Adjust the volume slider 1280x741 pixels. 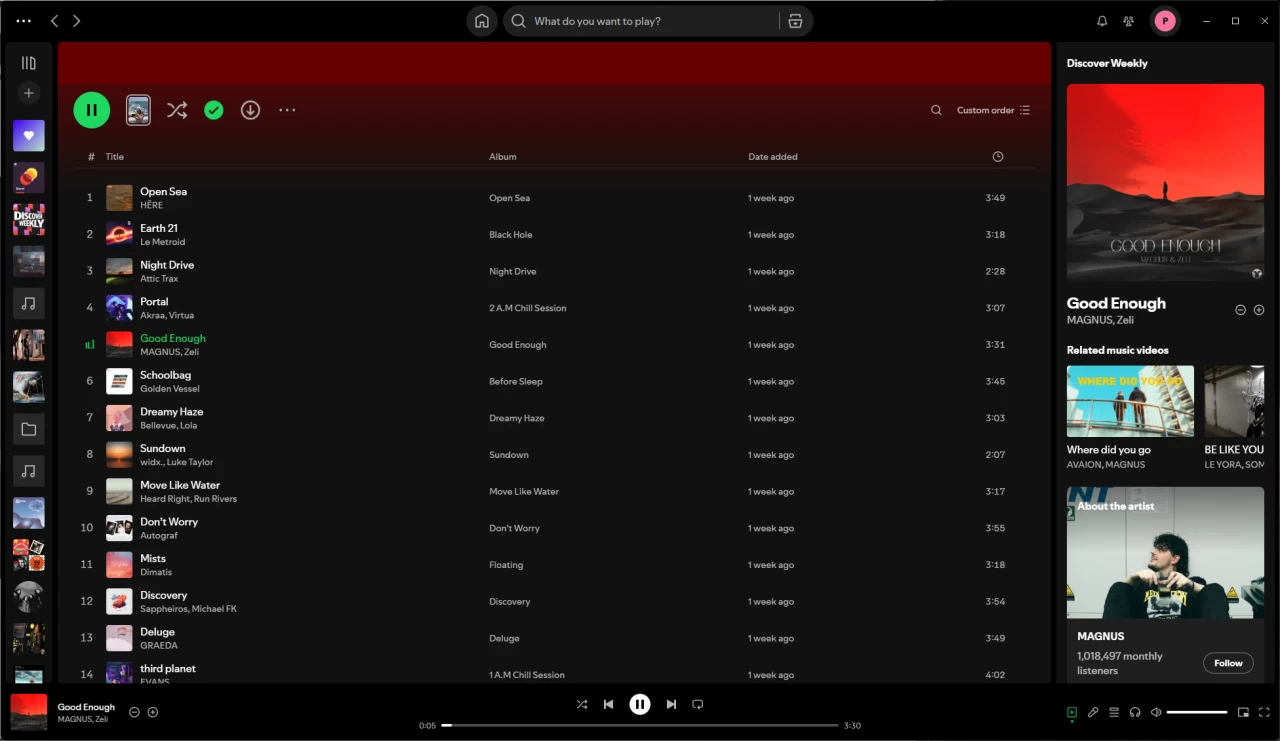click(x=1197, y=712)
